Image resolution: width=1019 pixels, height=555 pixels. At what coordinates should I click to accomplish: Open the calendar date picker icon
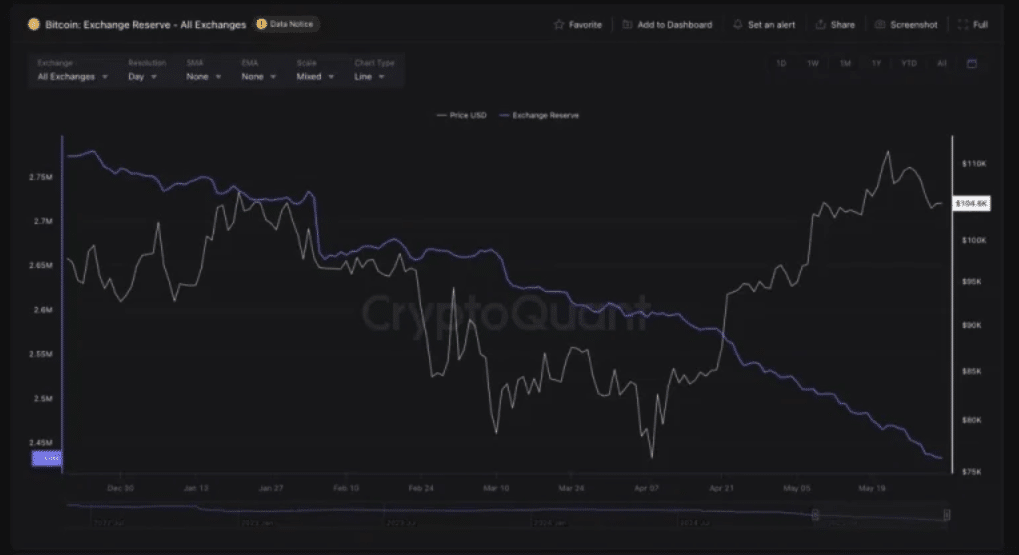[x=972, y=64]
